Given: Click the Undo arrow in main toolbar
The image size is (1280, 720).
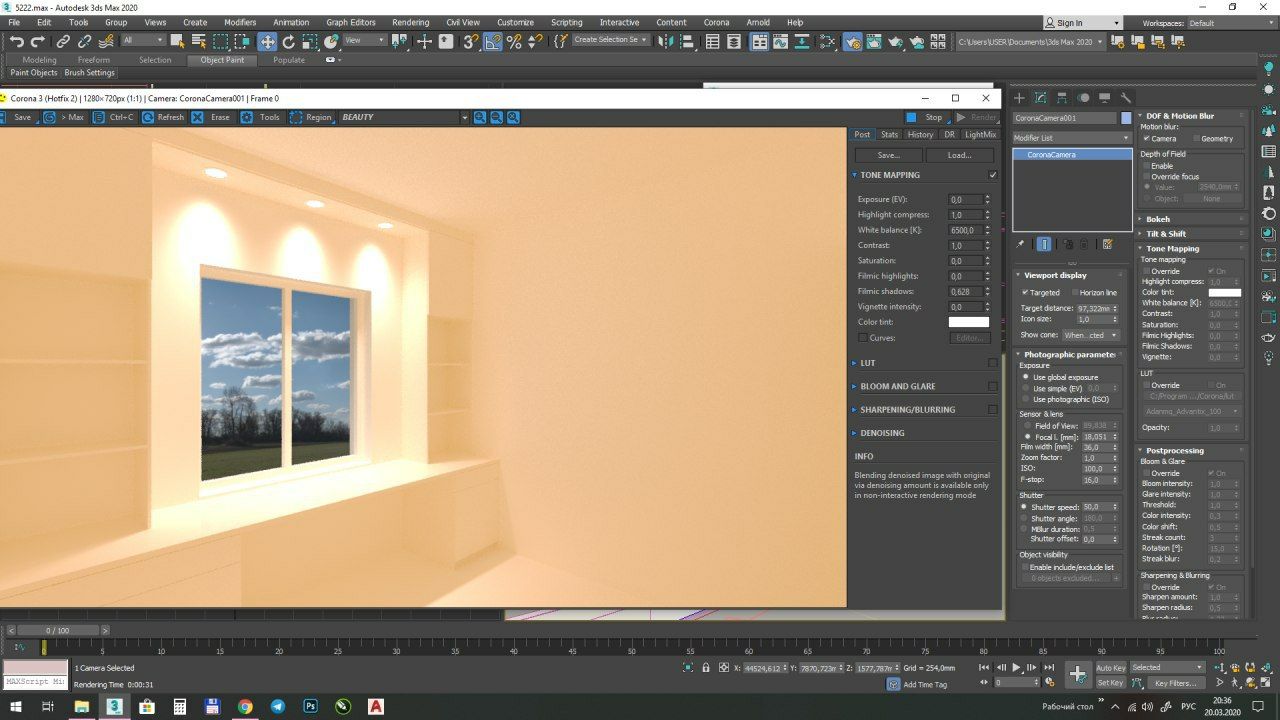Looking at the screenshot, I should coord(16,41).
